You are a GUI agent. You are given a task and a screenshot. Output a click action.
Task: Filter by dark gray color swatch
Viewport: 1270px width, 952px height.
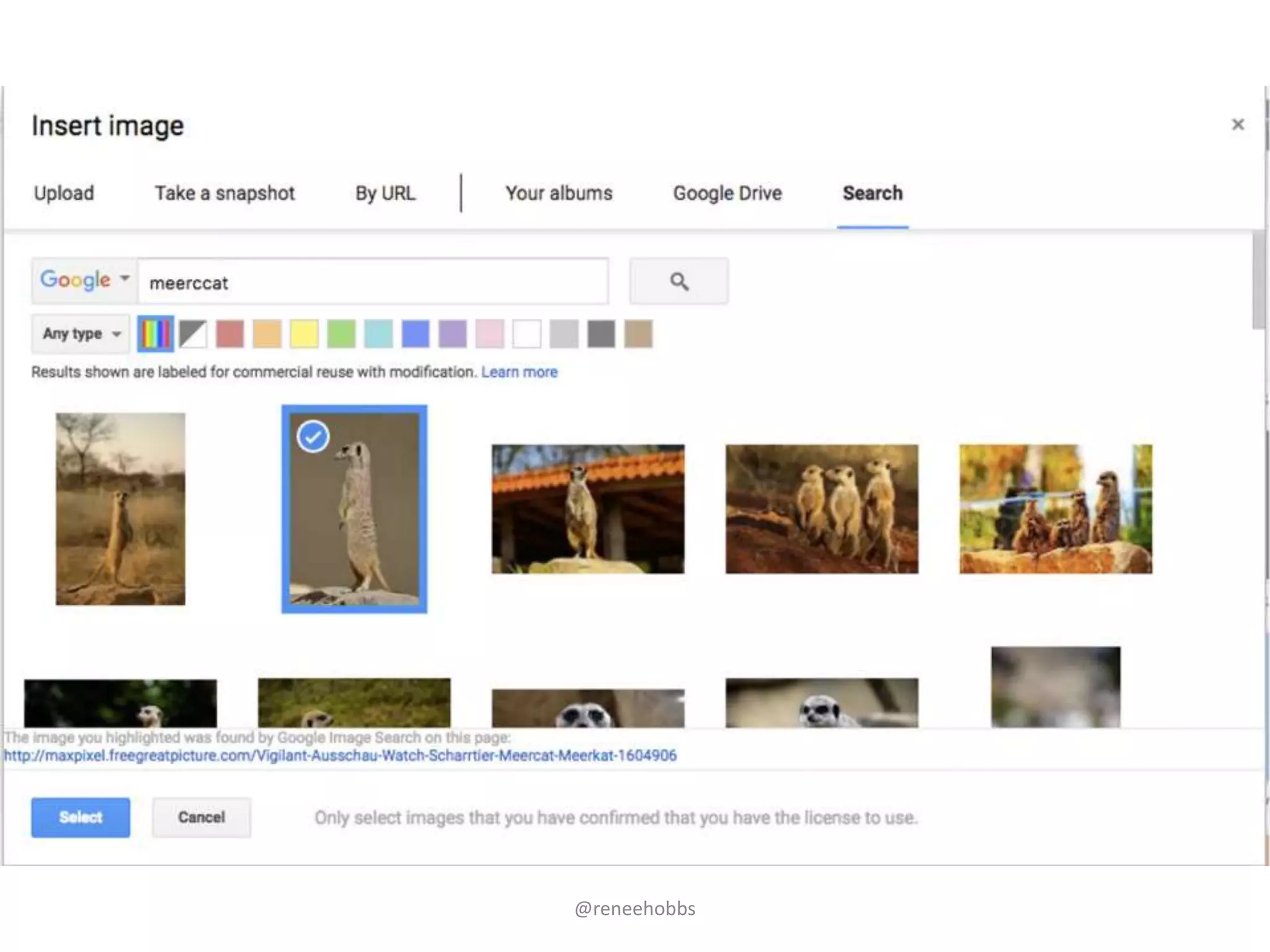coord(602,334)
